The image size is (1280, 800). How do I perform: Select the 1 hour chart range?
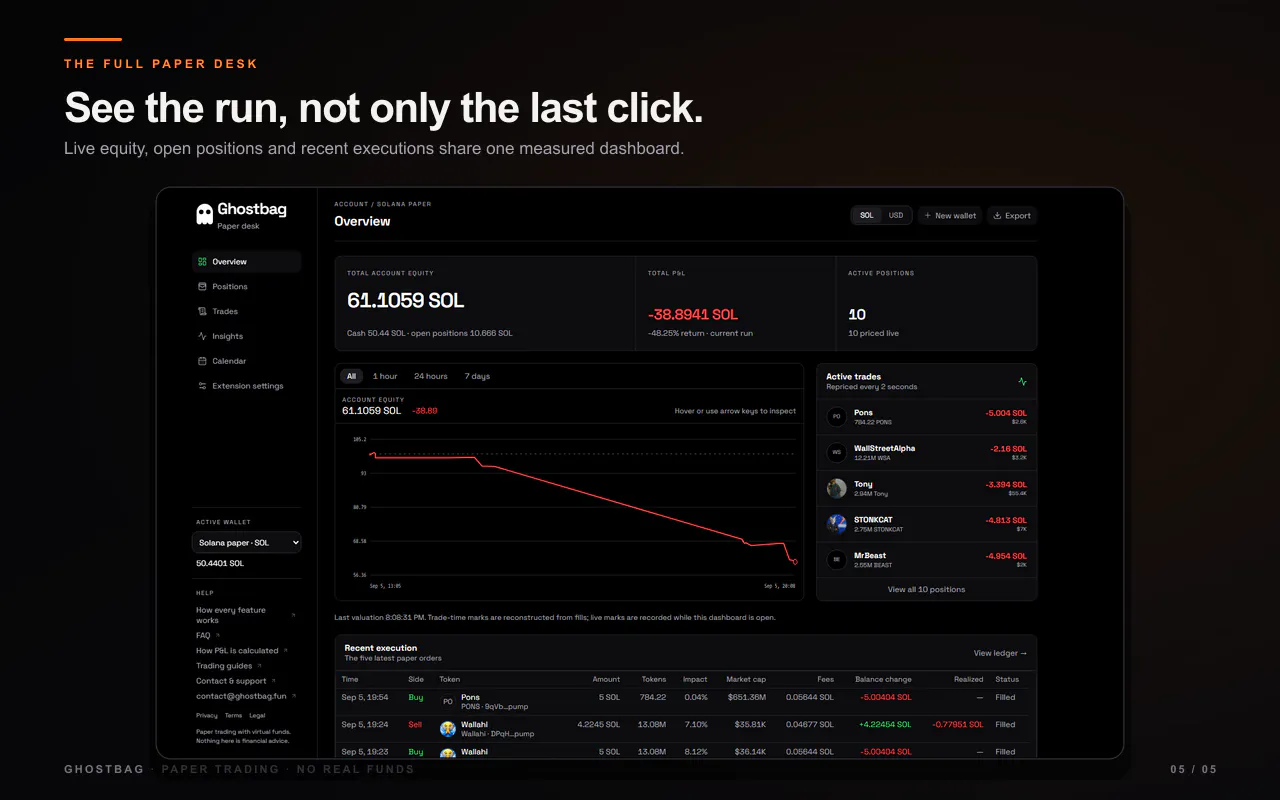[385, 377]
